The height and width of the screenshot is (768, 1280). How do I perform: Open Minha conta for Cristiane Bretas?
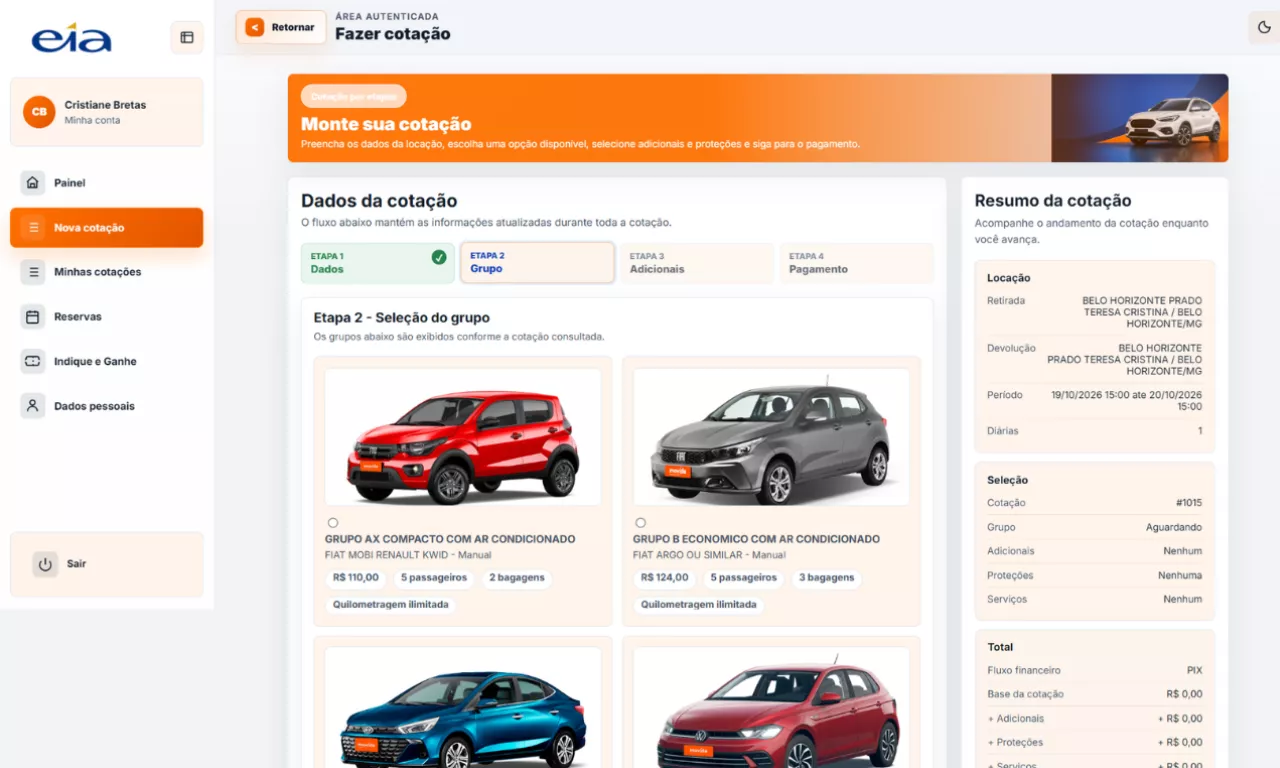[107, 112]
